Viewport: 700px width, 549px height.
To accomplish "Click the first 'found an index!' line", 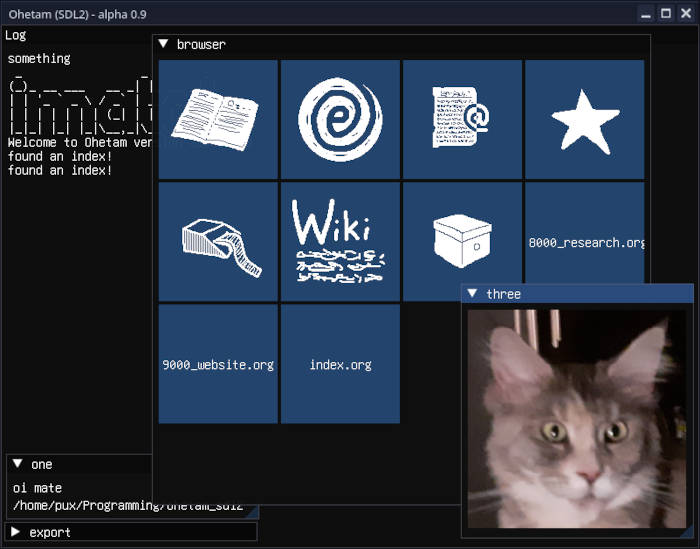I will click(x=60, y=156).
